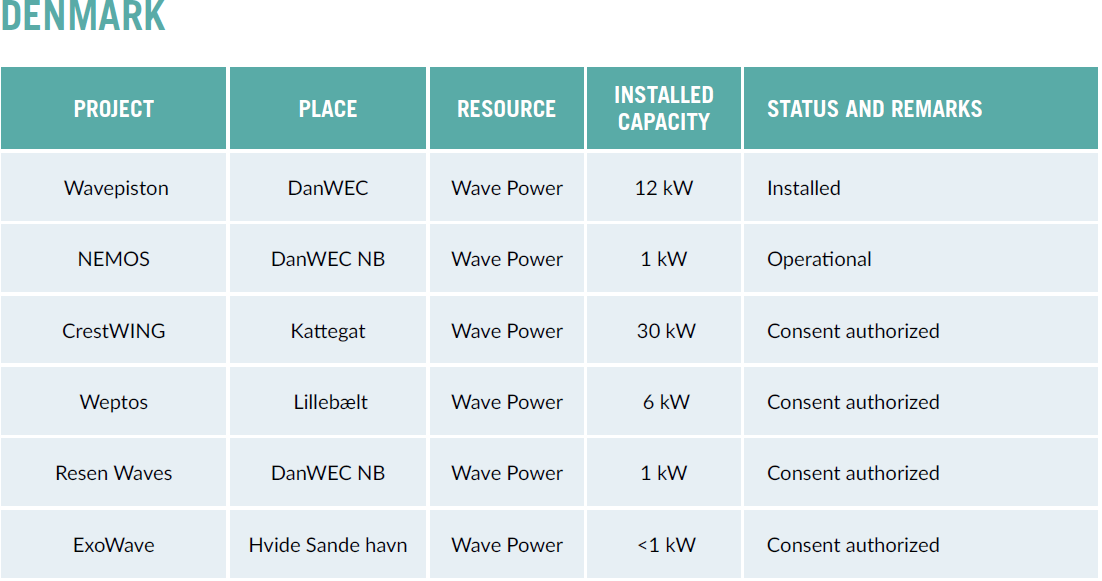The width and height of the screenshot is (1102, 581).
Task: Click Wave Power in the Weptos row
Action: (x=507, y=402)
